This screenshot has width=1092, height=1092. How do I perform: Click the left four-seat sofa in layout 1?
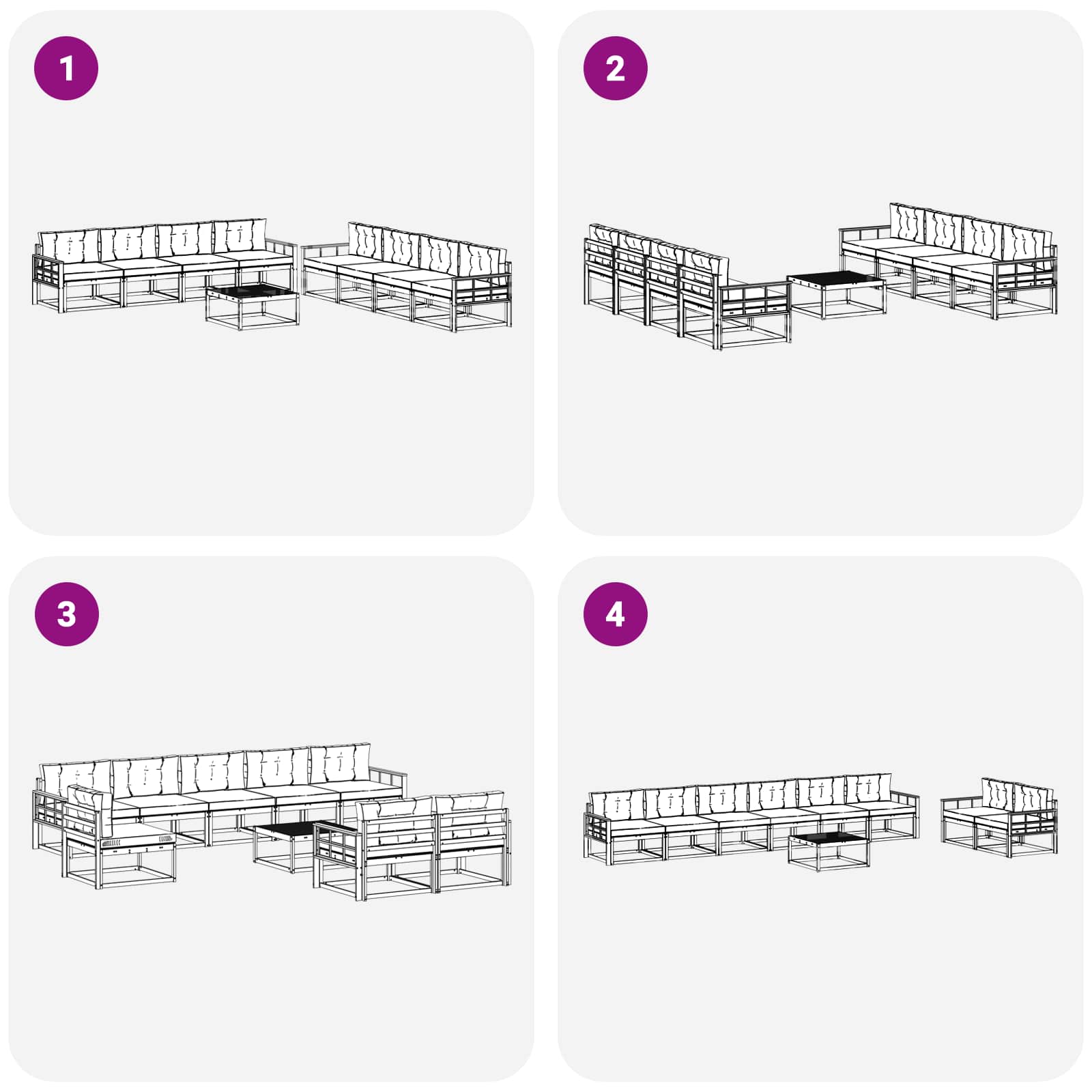(164, 266)
